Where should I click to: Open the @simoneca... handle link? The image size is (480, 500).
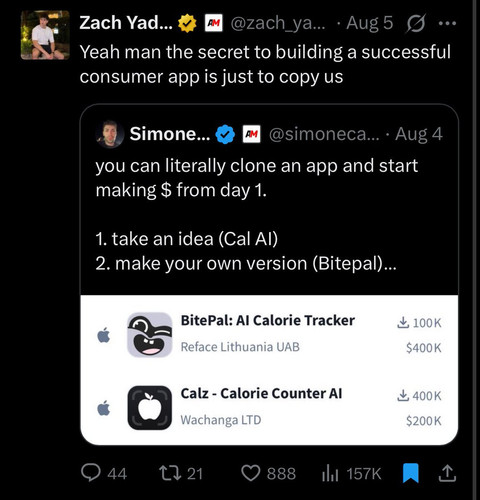[x=324, y=134]
